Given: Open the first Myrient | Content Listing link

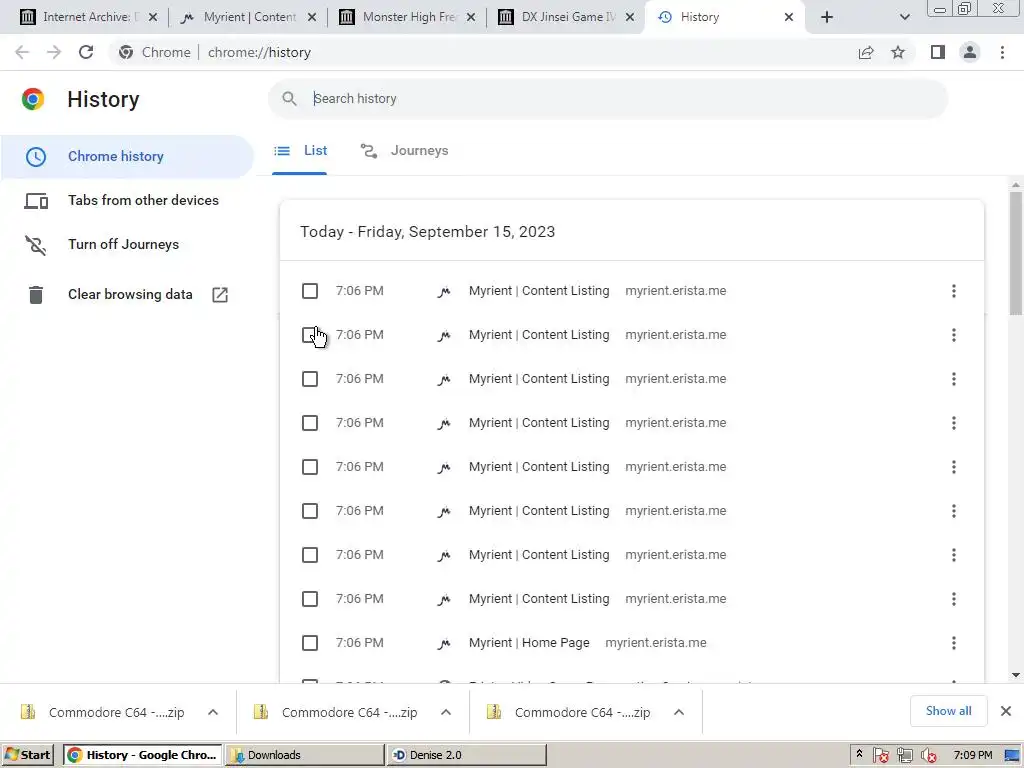Looking at the screenshot, I should [x=539, y=291].
